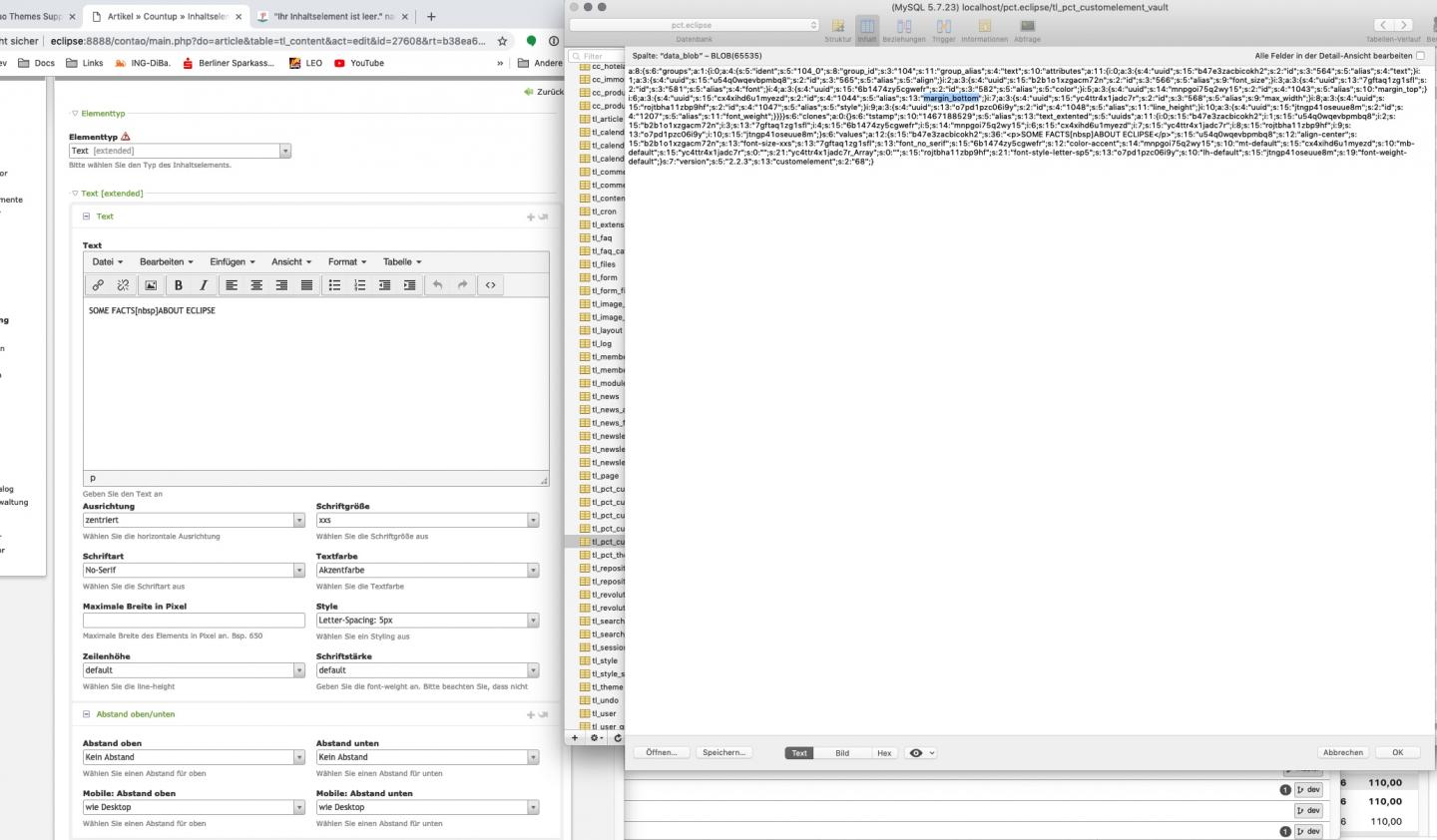Switch blob view to Bild
The height and width of the screenshot is (840, 1437).
click(842, 753)
